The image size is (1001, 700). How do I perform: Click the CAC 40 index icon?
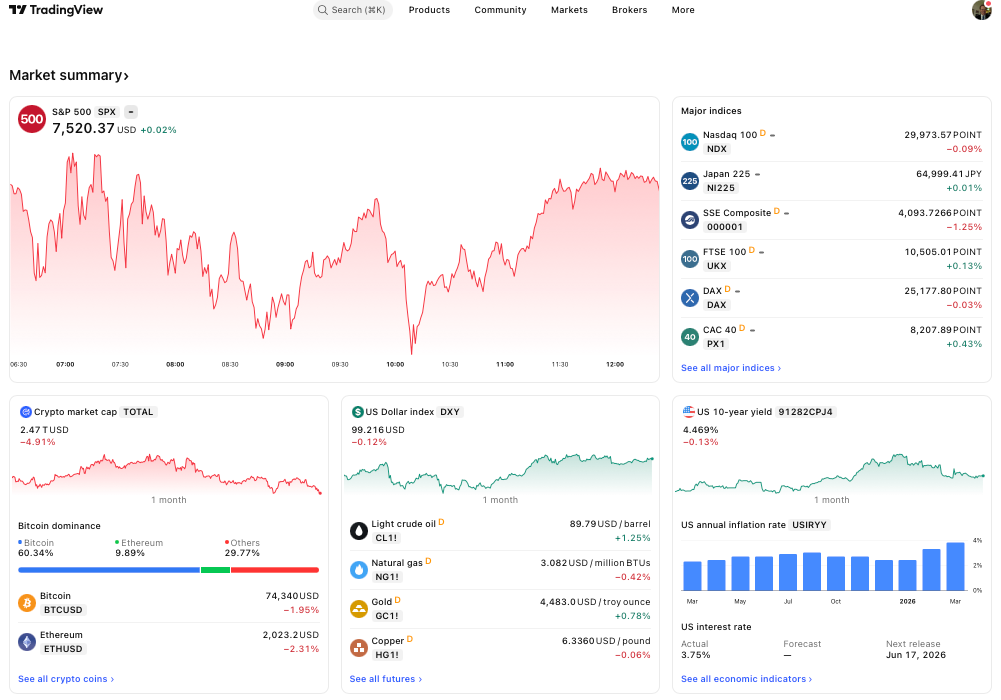coord(689,337)
